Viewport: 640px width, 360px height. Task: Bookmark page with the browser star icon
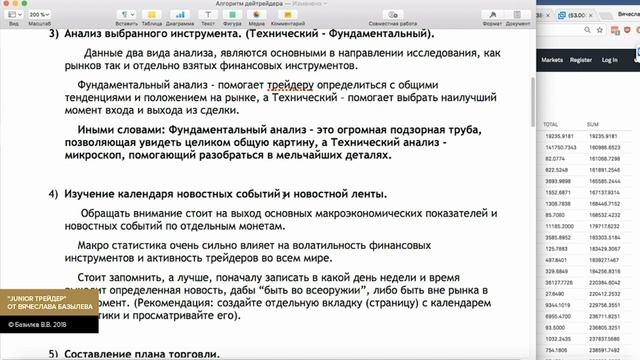[600, 30]
